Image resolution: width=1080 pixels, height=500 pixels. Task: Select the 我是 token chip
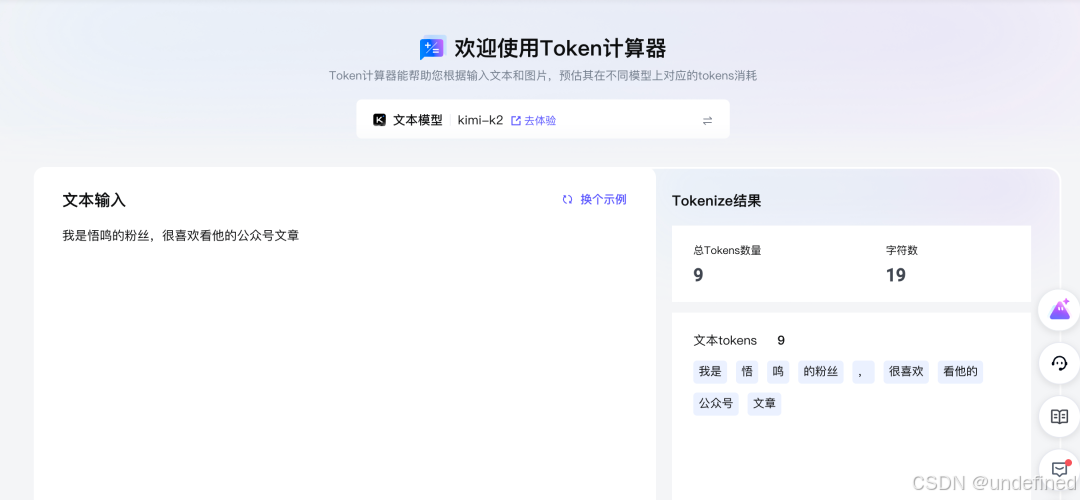click(710, 372)
